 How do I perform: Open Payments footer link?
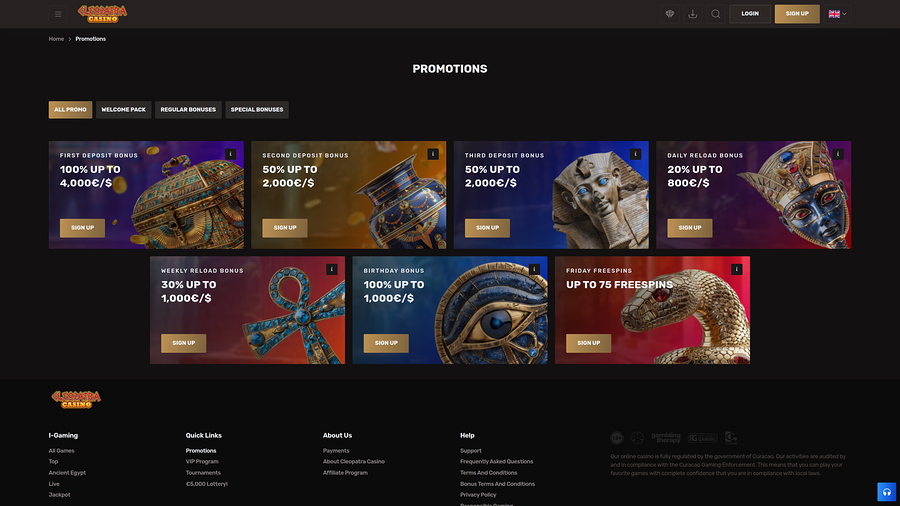(336, 451)
